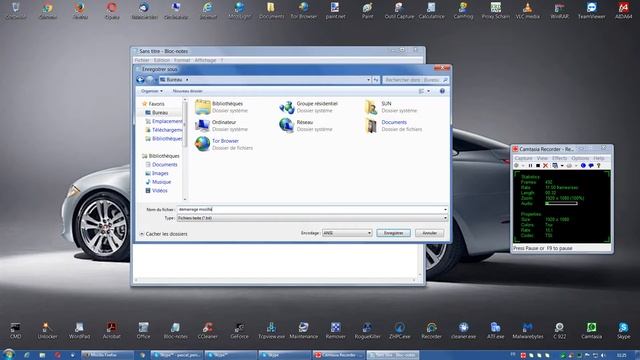Viewport: 640px width, 360px height.
Task: Select Musique in sidebar libraries
Action: click(158, 182)
